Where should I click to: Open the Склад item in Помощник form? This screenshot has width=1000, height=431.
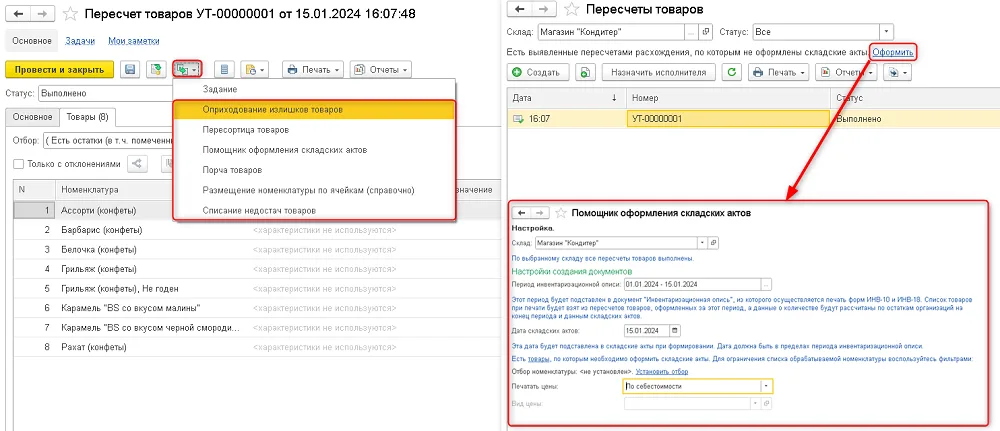tap(714, 243)
